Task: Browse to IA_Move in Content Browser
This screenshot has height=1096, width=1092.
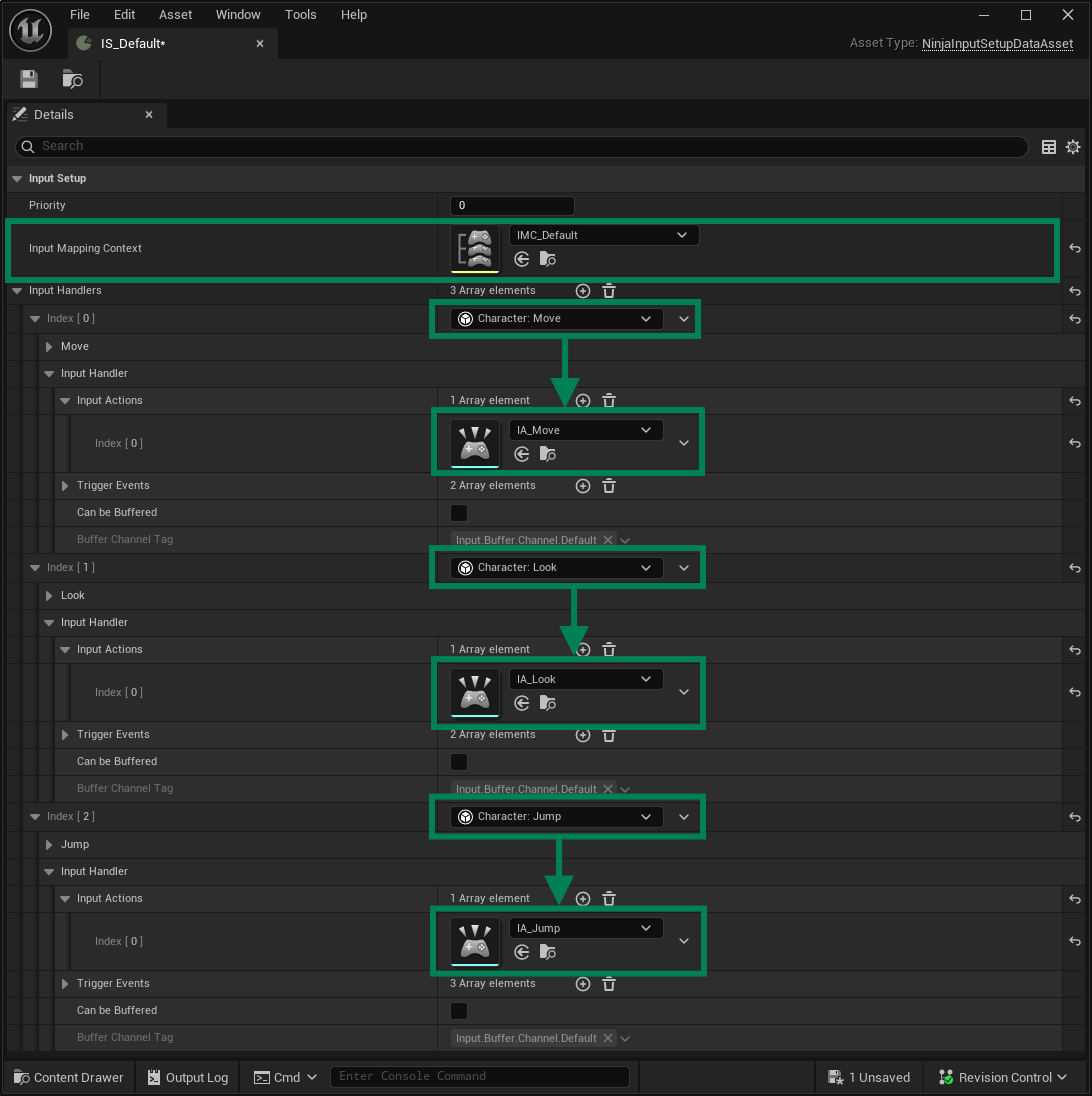Action: [547, 454]
